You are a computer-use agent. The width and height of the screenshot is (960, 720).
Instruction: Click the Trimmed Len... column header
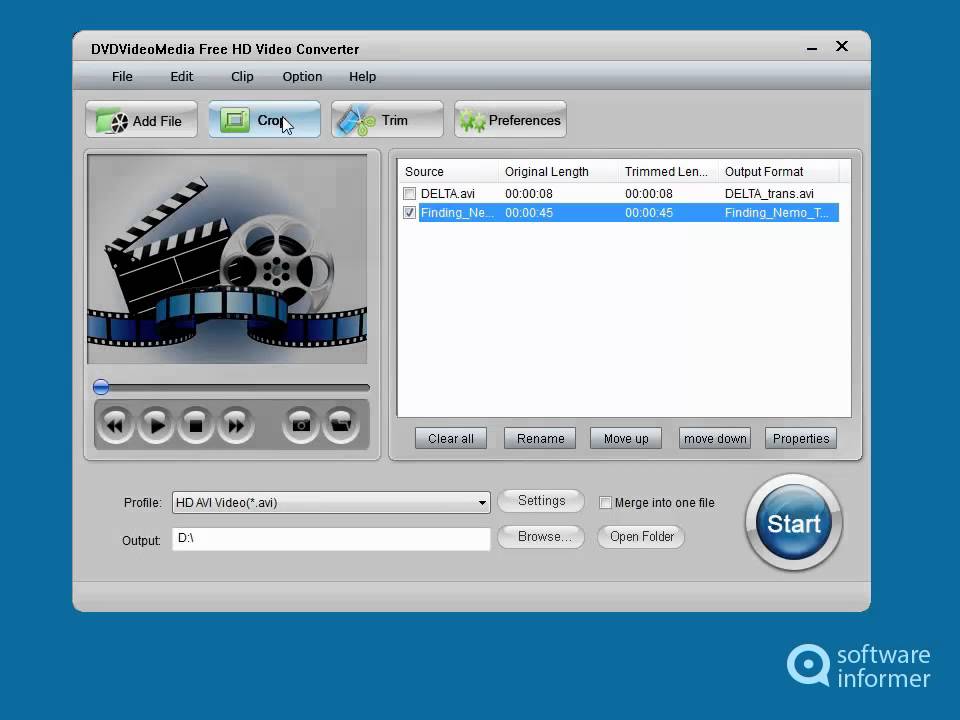[669, 171]
